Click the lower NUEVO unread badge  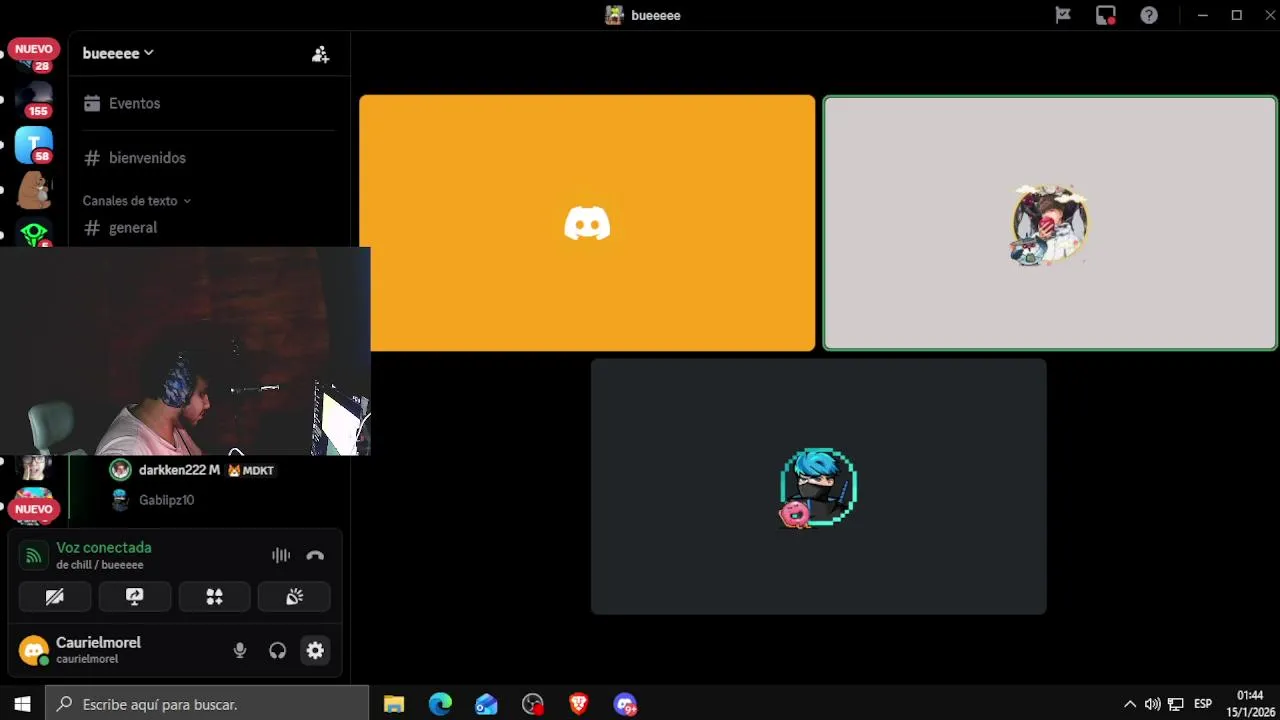point(33,509)
